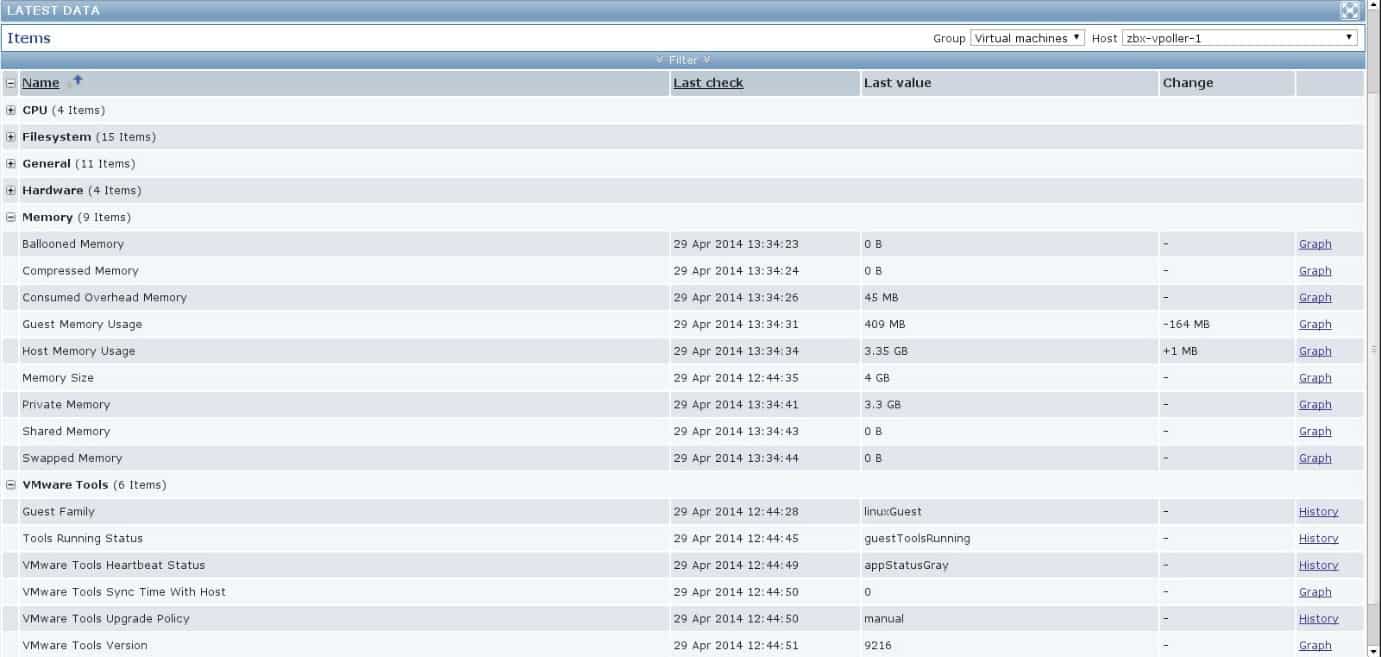Click the Host Memory Usage item name
This screenshot has height=657, width=1381.
[x=78, y=351]
